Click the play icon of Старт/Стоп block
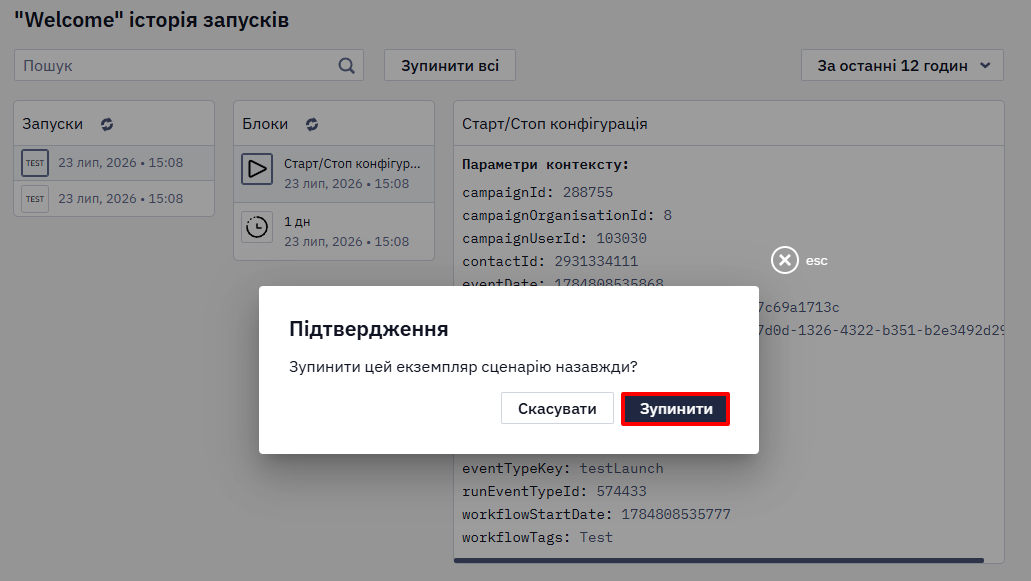Image resolution: width=1031 pixels, height=581 pixels. pos(257,169)
